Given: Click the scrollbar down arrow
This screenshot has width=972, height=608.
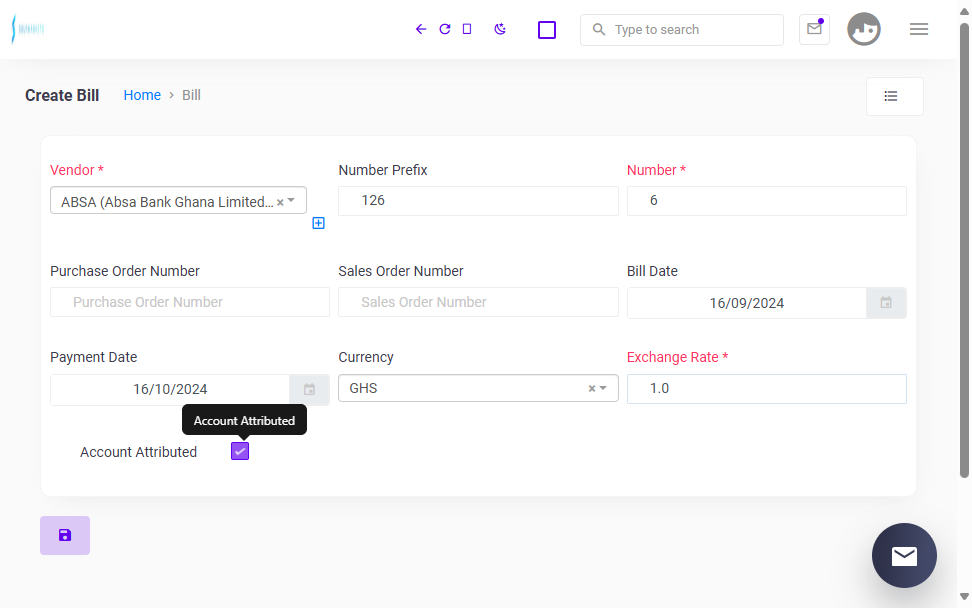Looking at the screenshot, I should click(964, 597).
